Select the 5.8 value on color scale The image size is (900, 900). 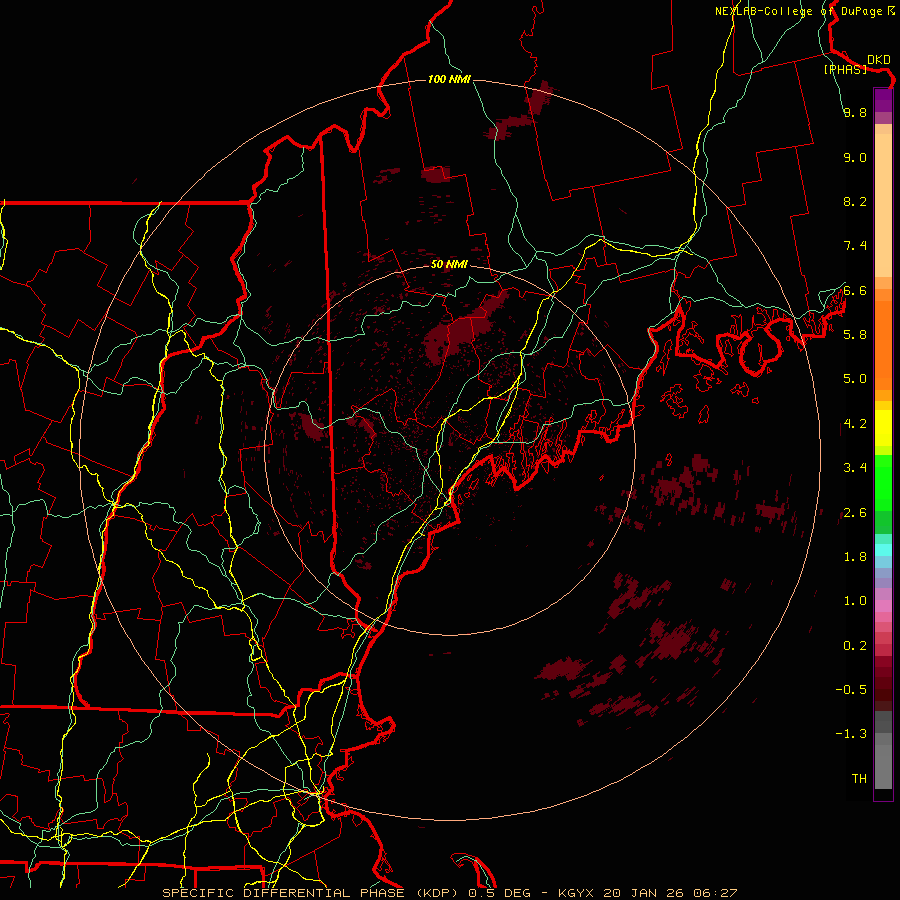855,334
